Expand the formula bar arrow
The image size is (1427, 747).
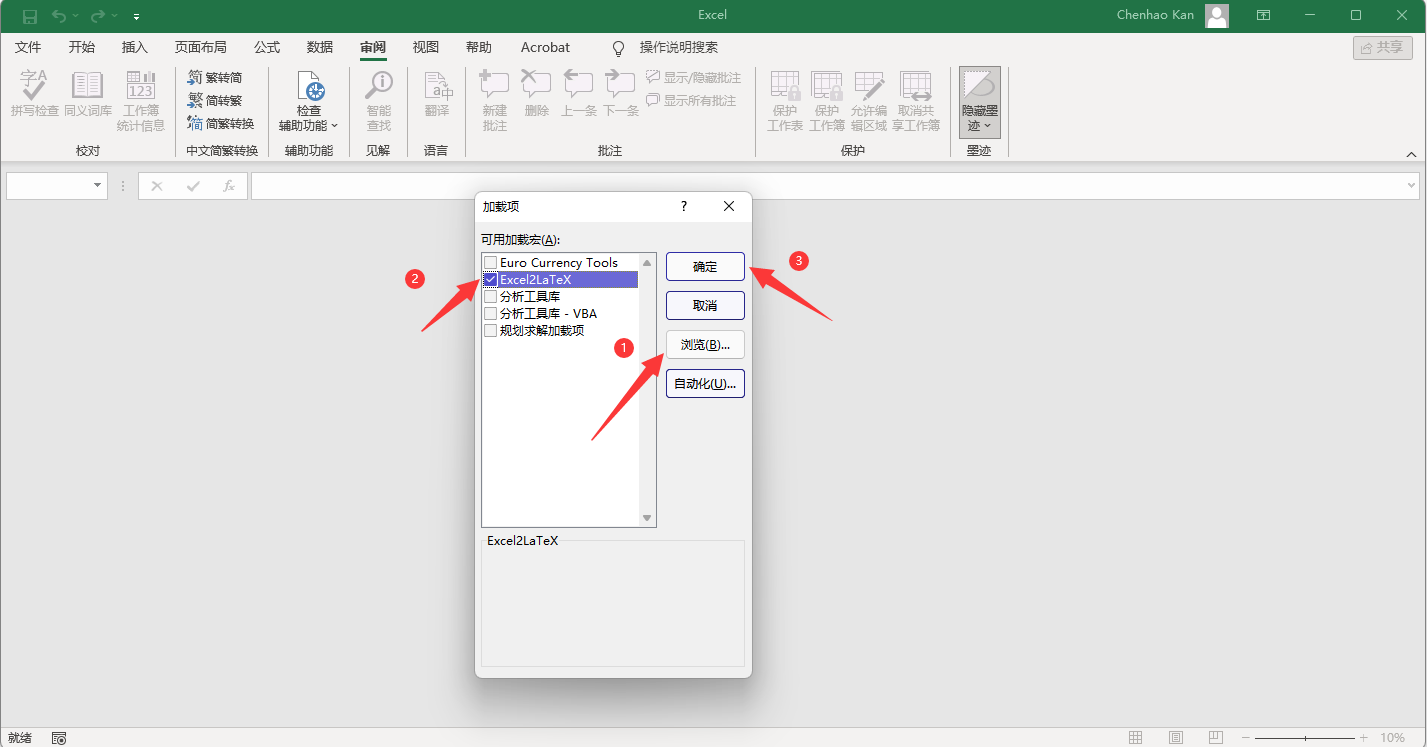click(1412, 186)
